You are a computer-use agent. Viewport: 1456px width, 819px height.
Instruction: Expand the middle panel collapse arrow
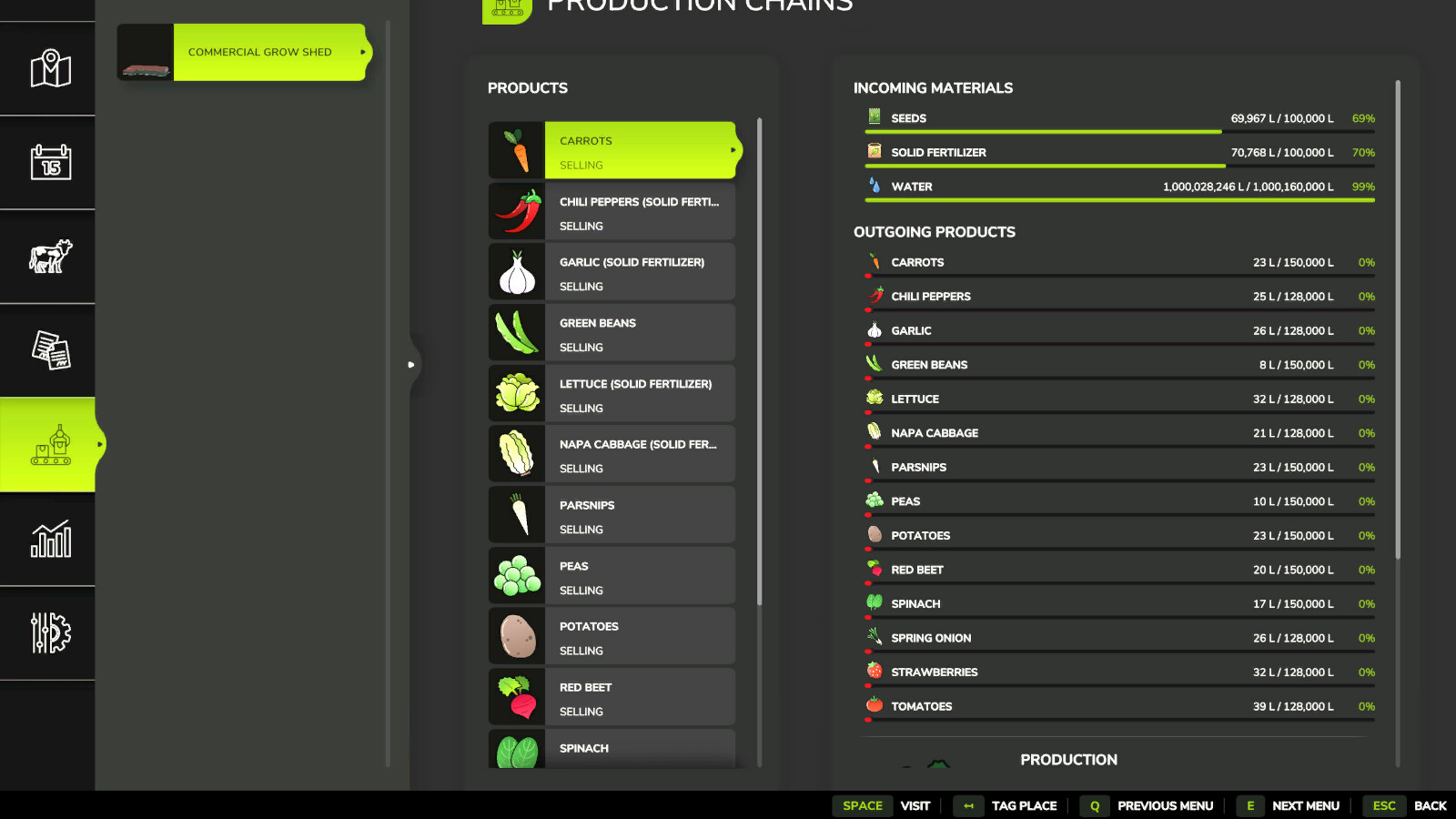tap(411, 364)
